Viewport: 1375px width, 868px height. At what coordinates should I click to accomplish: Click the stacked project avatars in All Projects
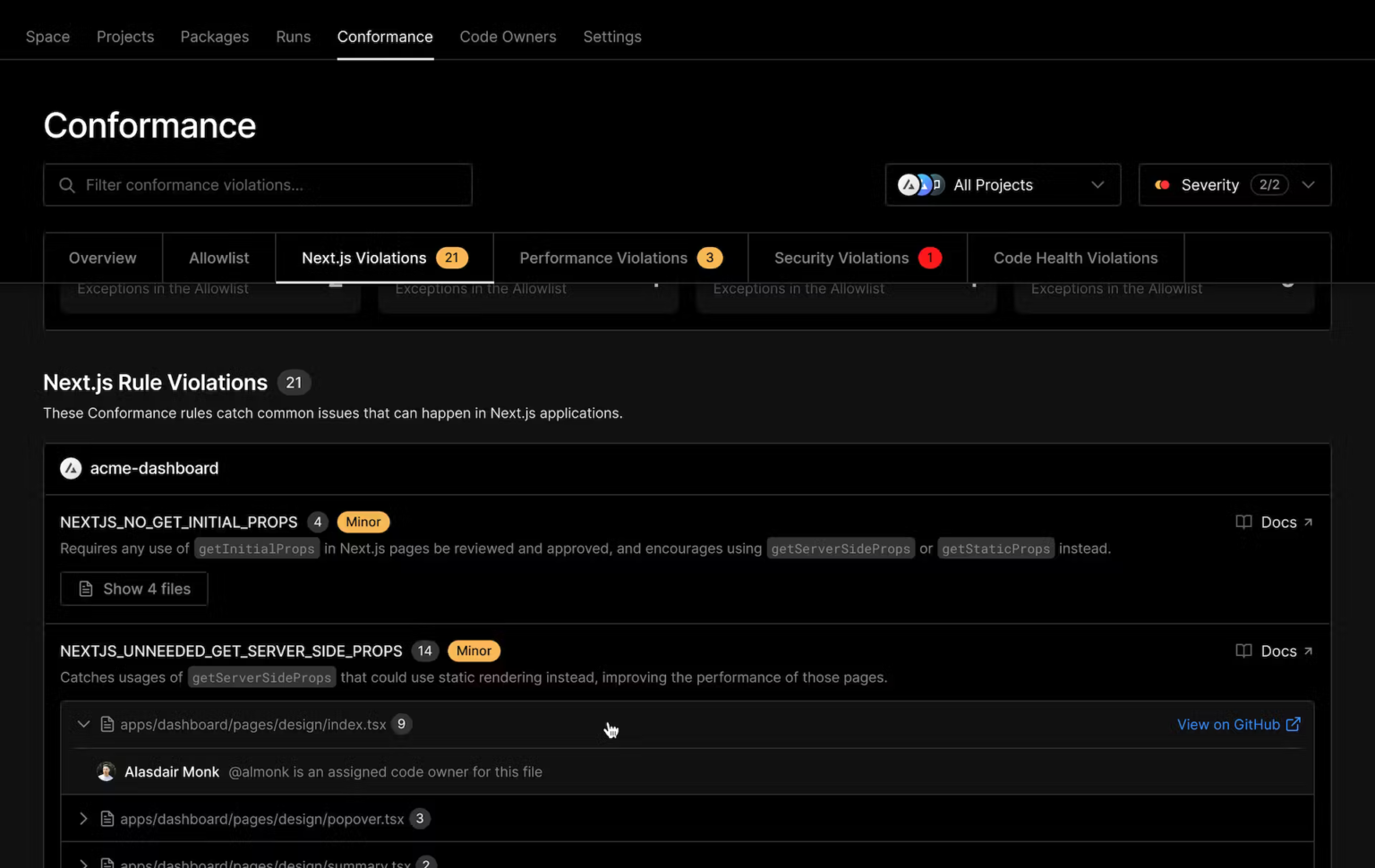tap(920, 185)
